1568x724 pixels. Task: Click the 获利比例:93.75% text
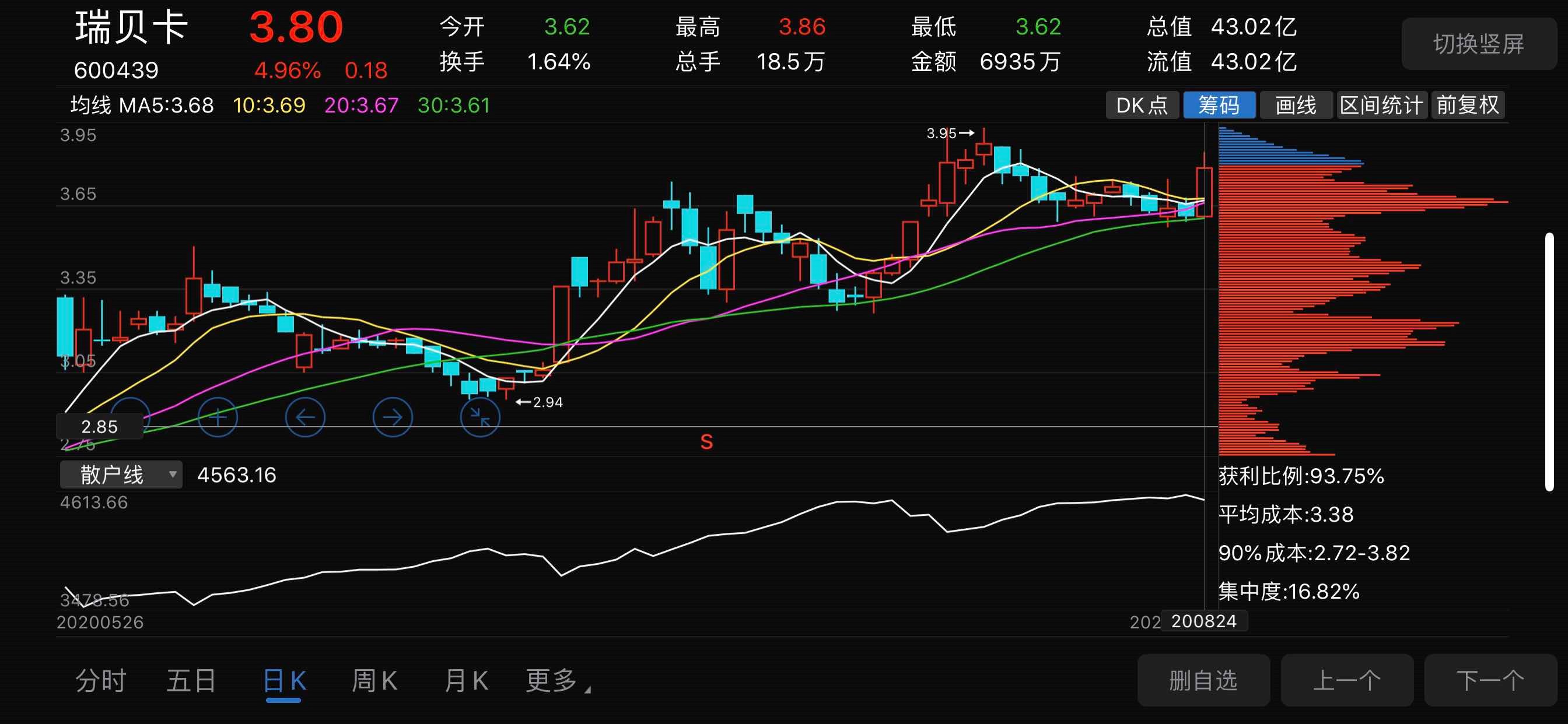click(1301, 476)
